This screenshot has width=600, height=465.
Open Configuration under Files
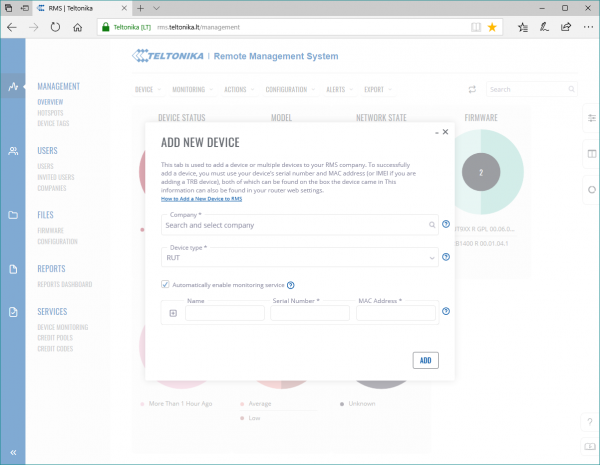pyautogui.click(x=57, y=241)
